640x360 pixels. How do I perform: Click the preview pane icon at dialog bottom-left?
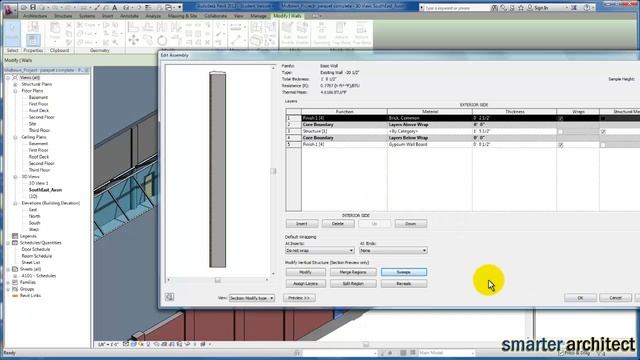(170, 297)
